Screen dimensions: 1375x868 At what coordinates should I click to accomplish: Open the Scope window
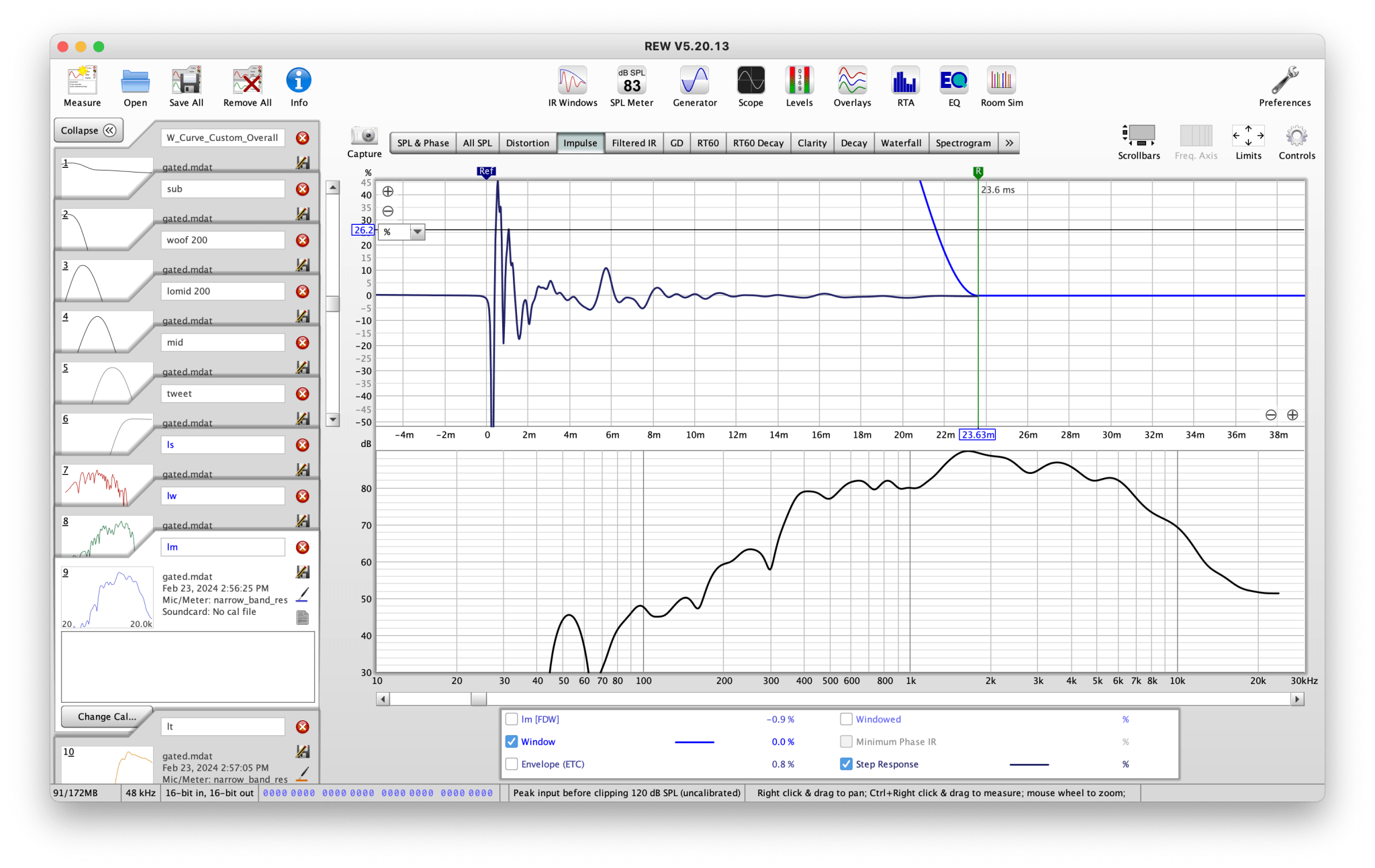(x=750, y=86)
